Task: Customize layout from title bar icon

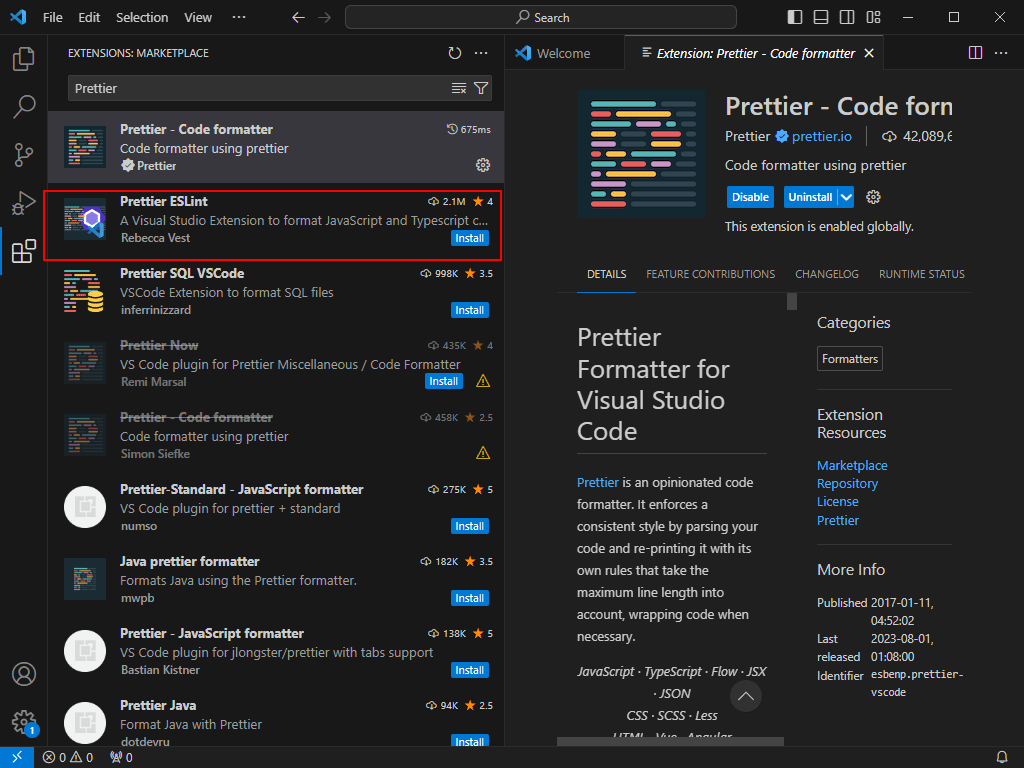Action: coord(874,18)
